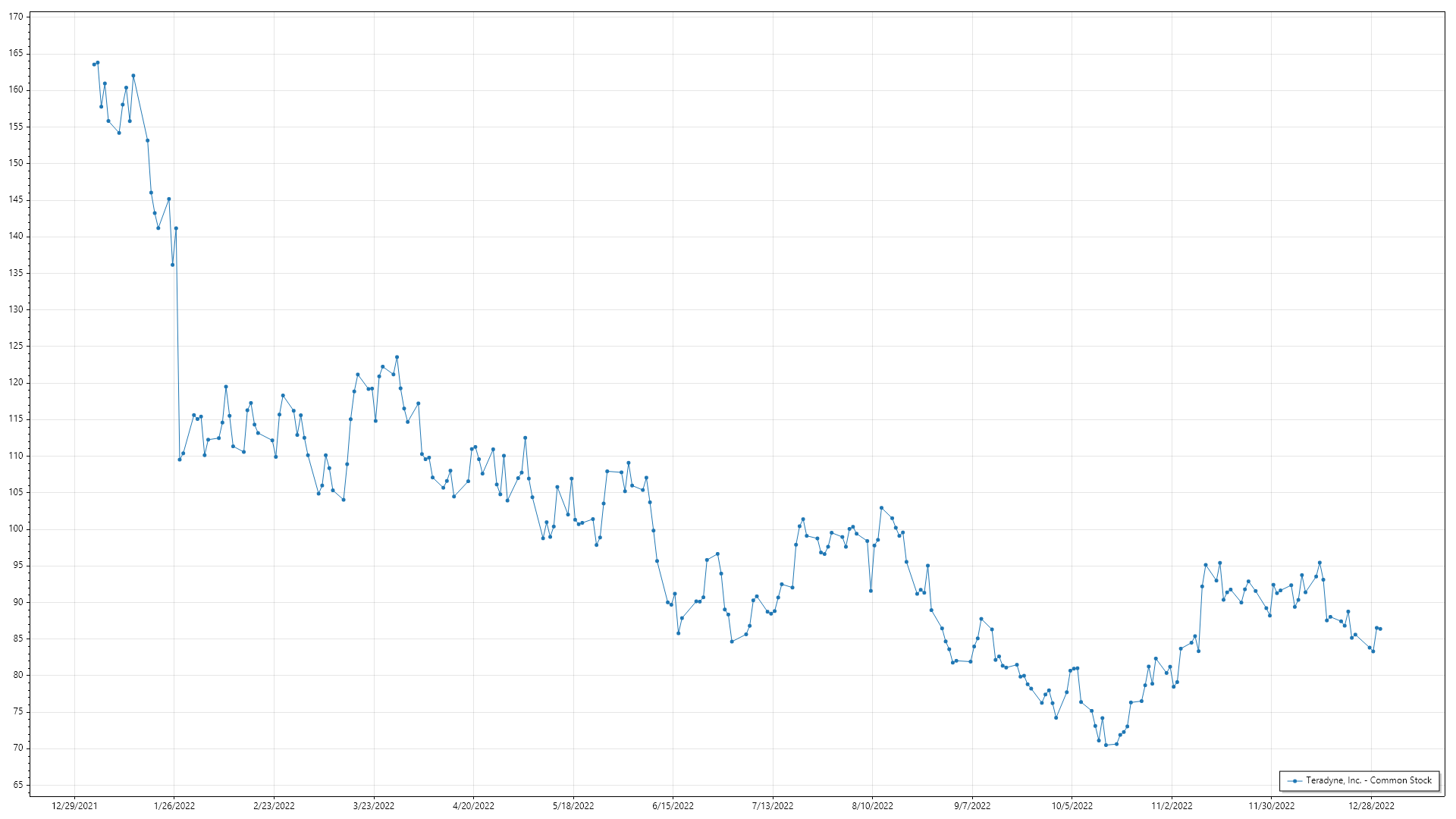
Task: Select the 135 y-axis value label
Action: 17,273
